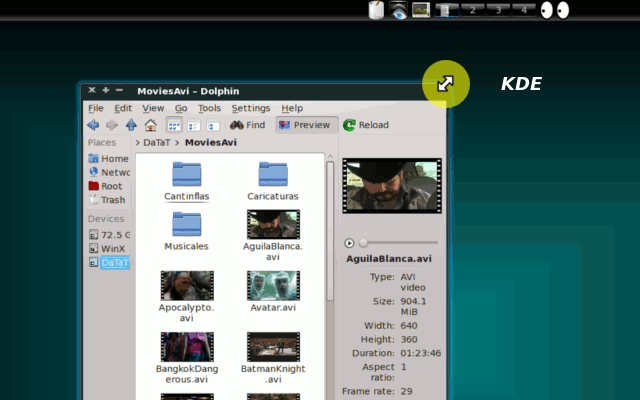Click the Dolphin window title bar text

coord(188,91)
